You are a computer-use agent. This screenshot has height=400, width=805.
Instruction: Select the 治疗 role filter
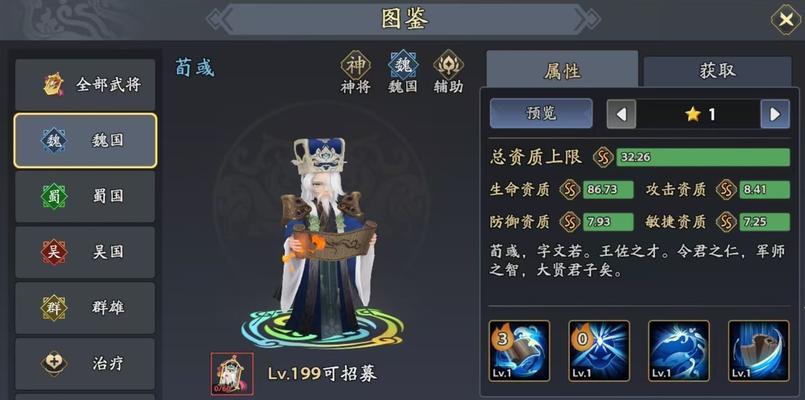point(85,364)
